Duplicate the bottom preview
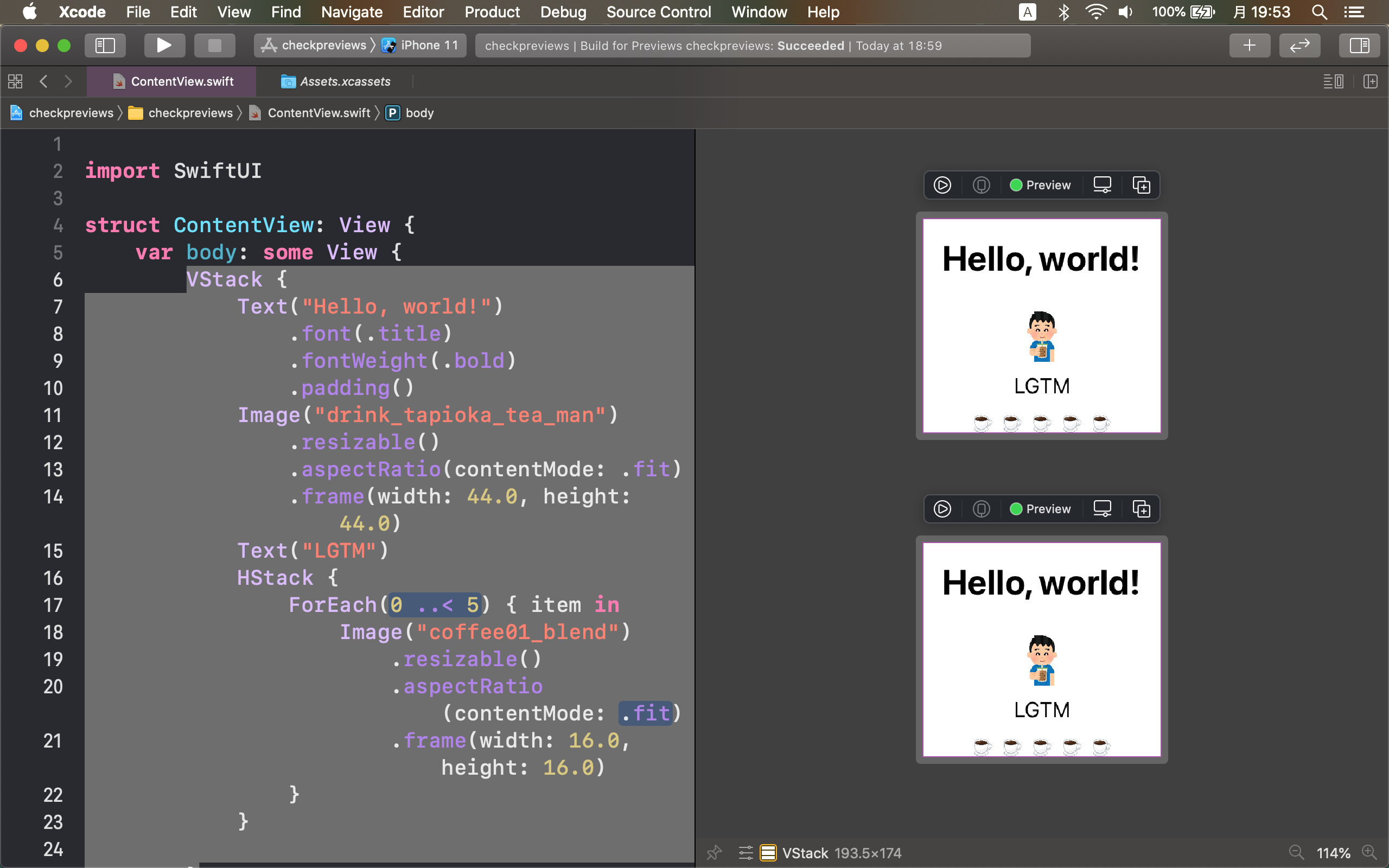The width and height of the screenshot is (1389, 868). coord(1140,509)
